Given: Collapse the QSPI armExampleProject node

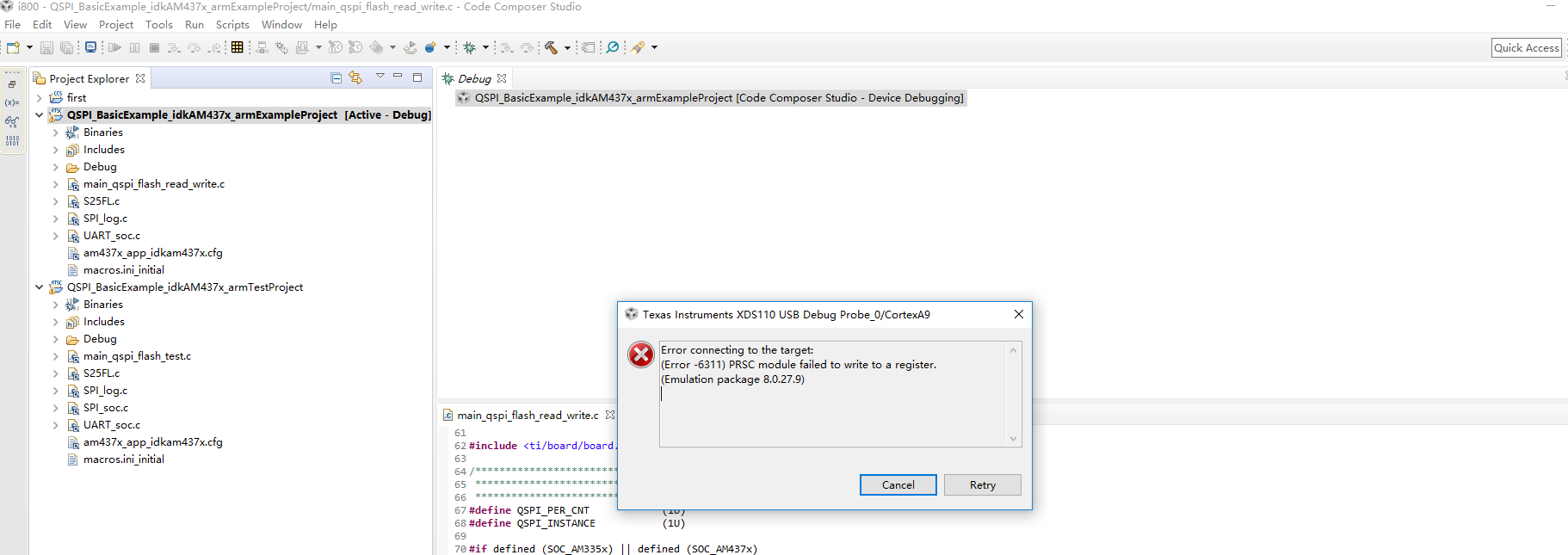Looking at the screenshot, I should [x=39, y=115].
